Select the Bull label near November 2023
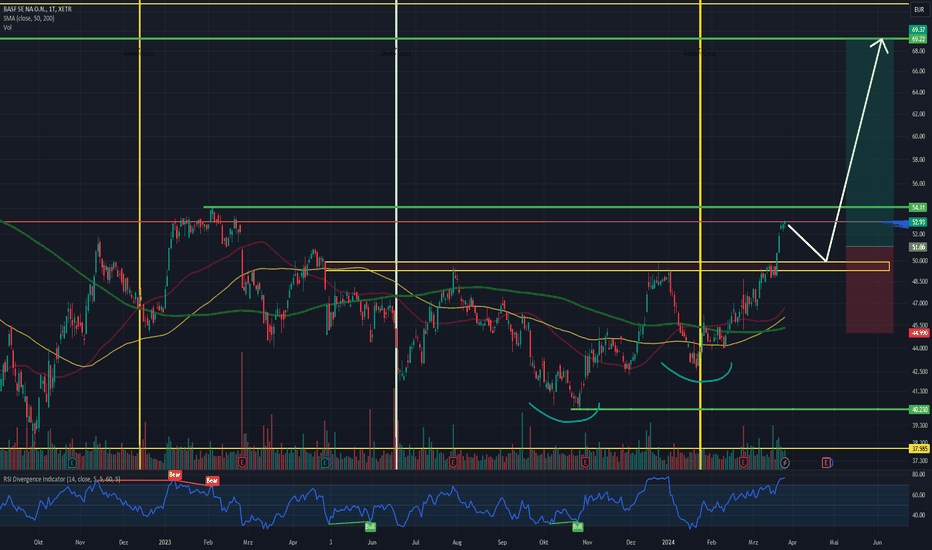The width and height of the screenshot is (932, 550). click(577, 527)
